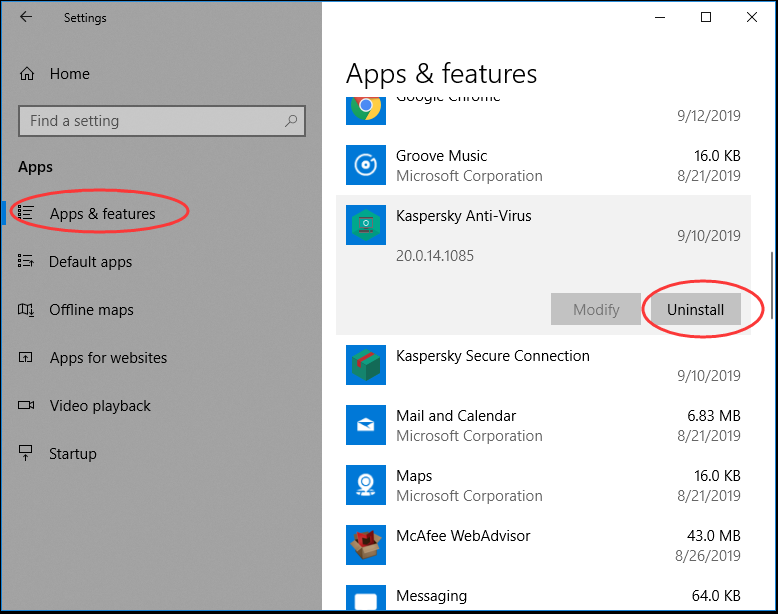The image size is (778, 614).
Task: Select Kaspersky Secure Connection entry
Action: pyautogui.click(x=492, y=356)
